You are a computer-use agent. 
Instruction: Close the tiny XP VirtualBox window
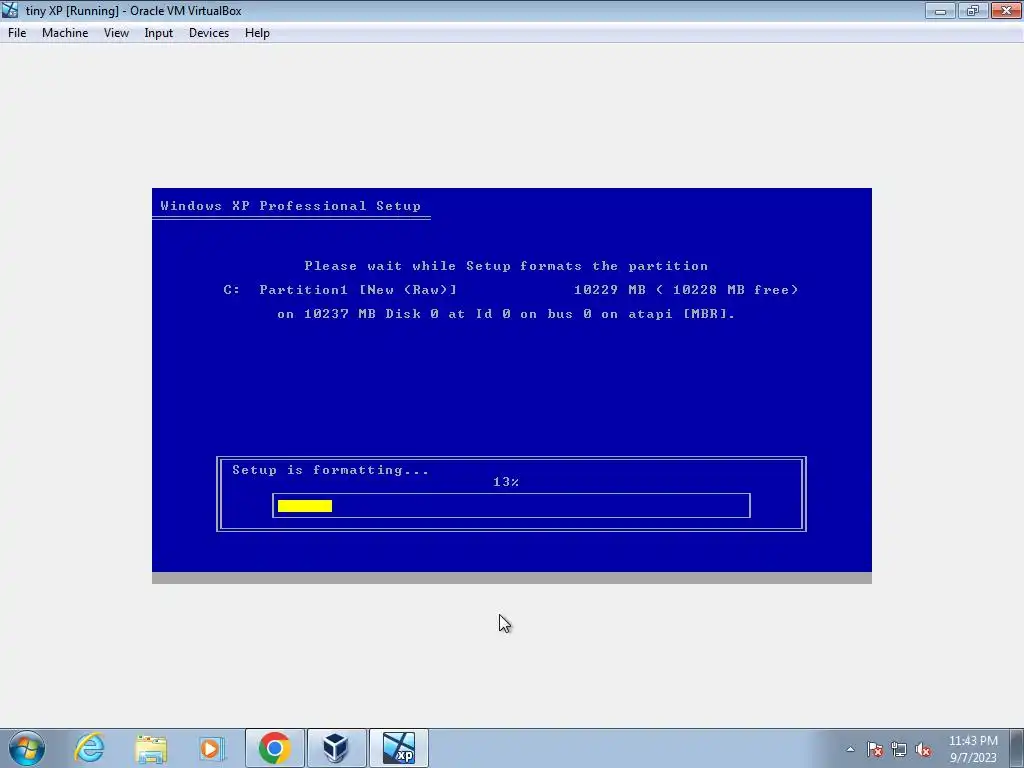[x=1006, y=10]
